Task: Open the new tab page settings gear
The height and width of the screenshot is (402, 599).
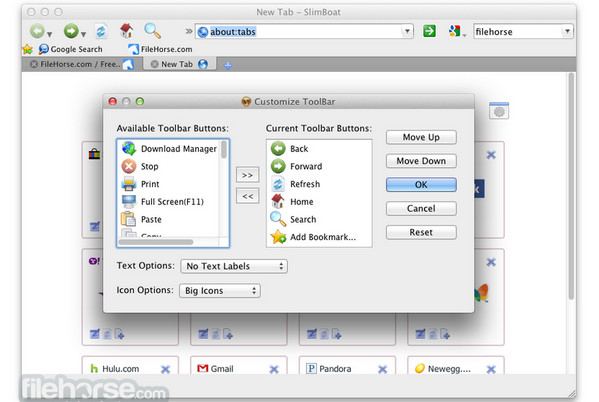Action: [499, 111]
